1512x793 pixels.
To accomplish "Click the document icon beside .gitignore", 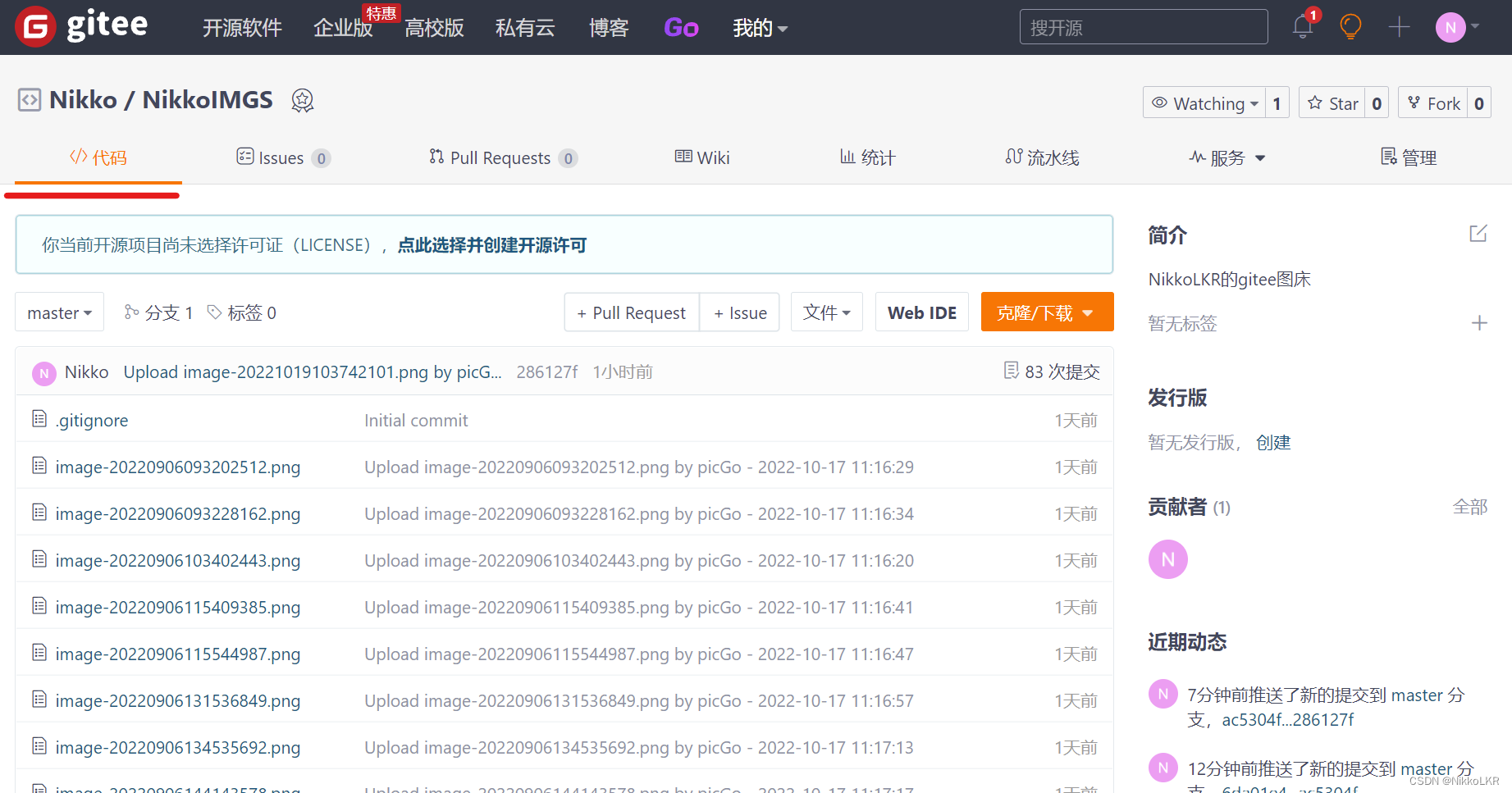I will [39, 418].
